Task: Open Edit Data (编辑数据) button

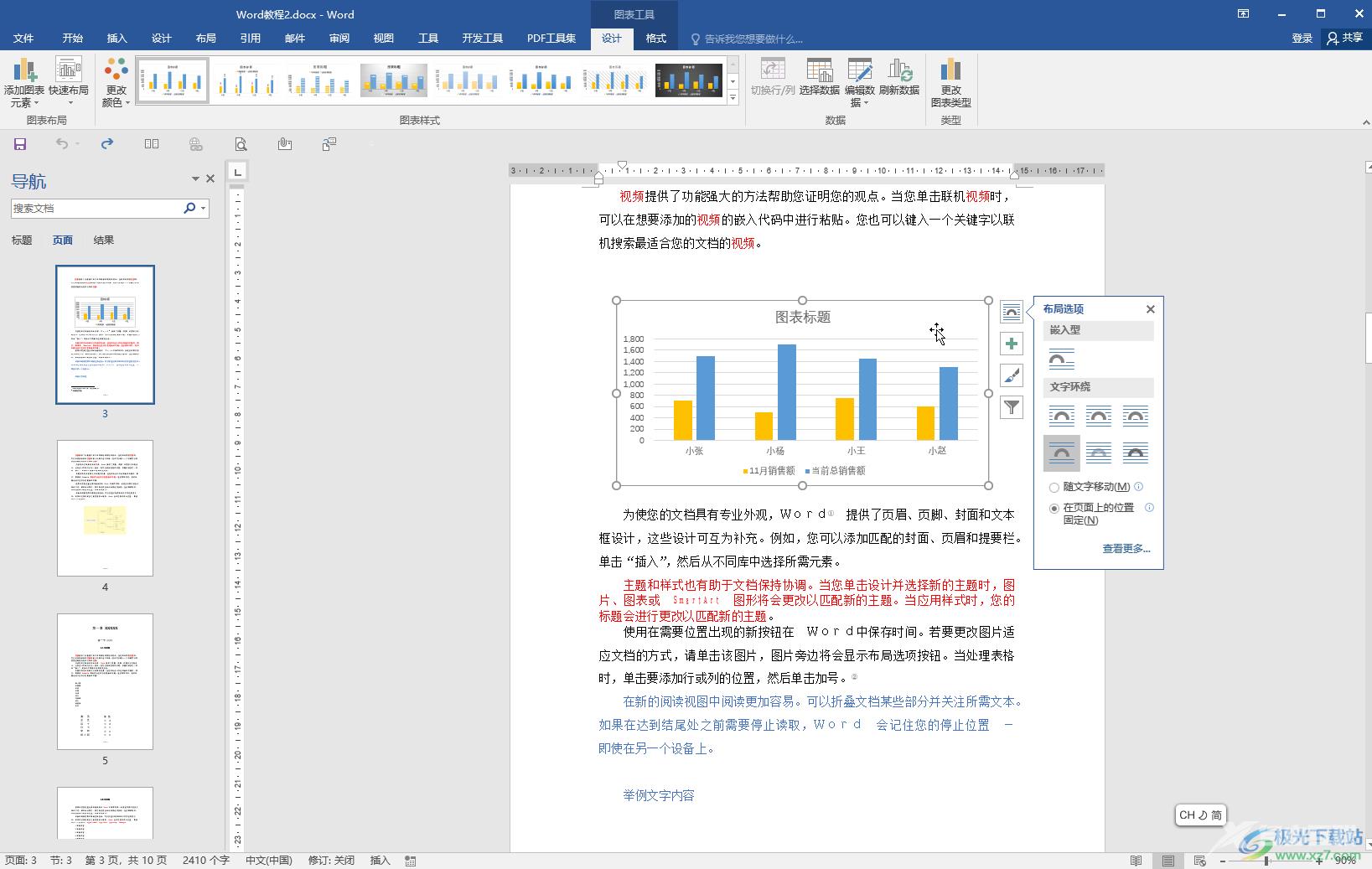Action: [859, 82]
